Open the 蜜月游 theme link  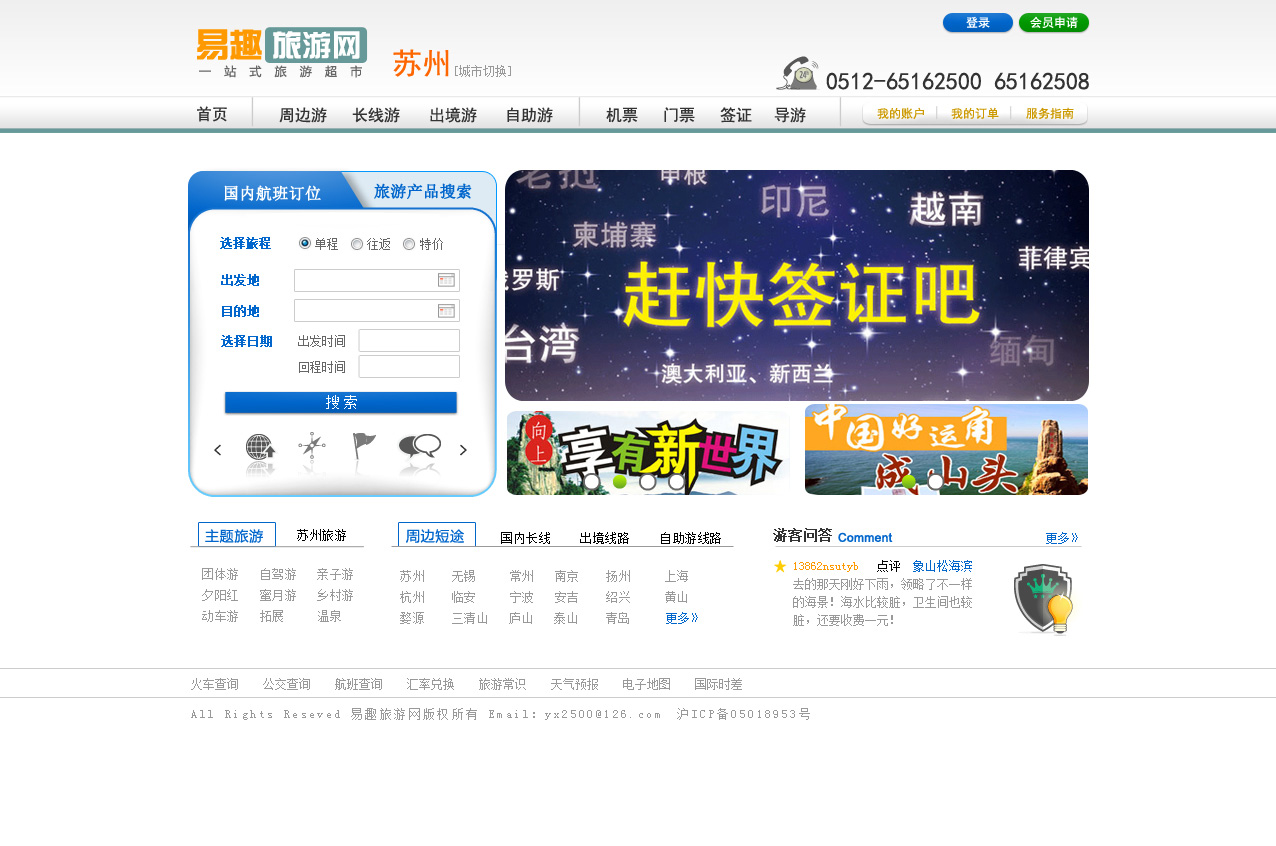pos(278,596)
